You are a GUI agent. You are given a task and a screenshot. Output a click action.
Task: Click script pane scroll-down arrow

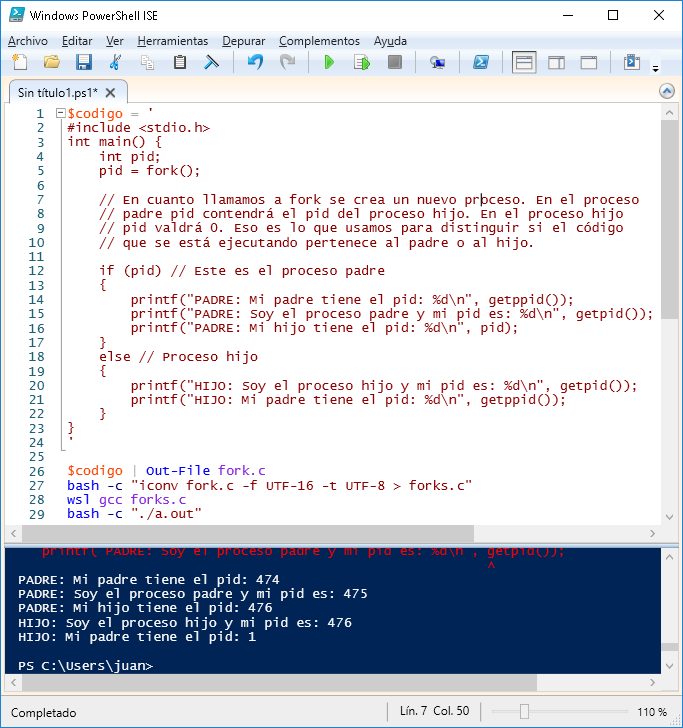point(669,517)
